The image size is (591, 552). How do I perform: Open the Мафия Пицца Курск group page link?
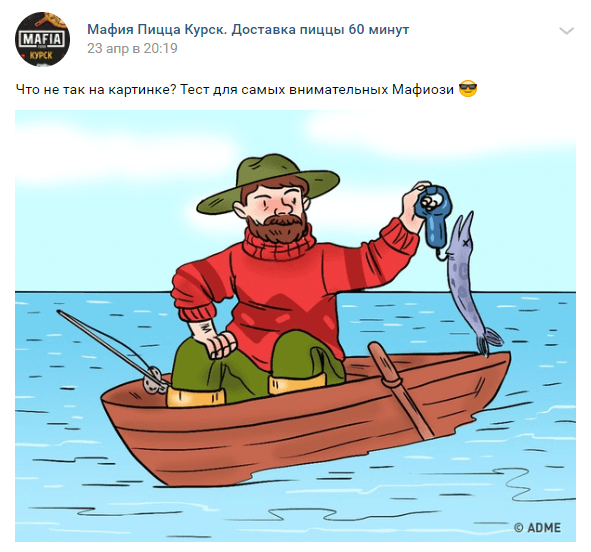(x=248, y=29)
